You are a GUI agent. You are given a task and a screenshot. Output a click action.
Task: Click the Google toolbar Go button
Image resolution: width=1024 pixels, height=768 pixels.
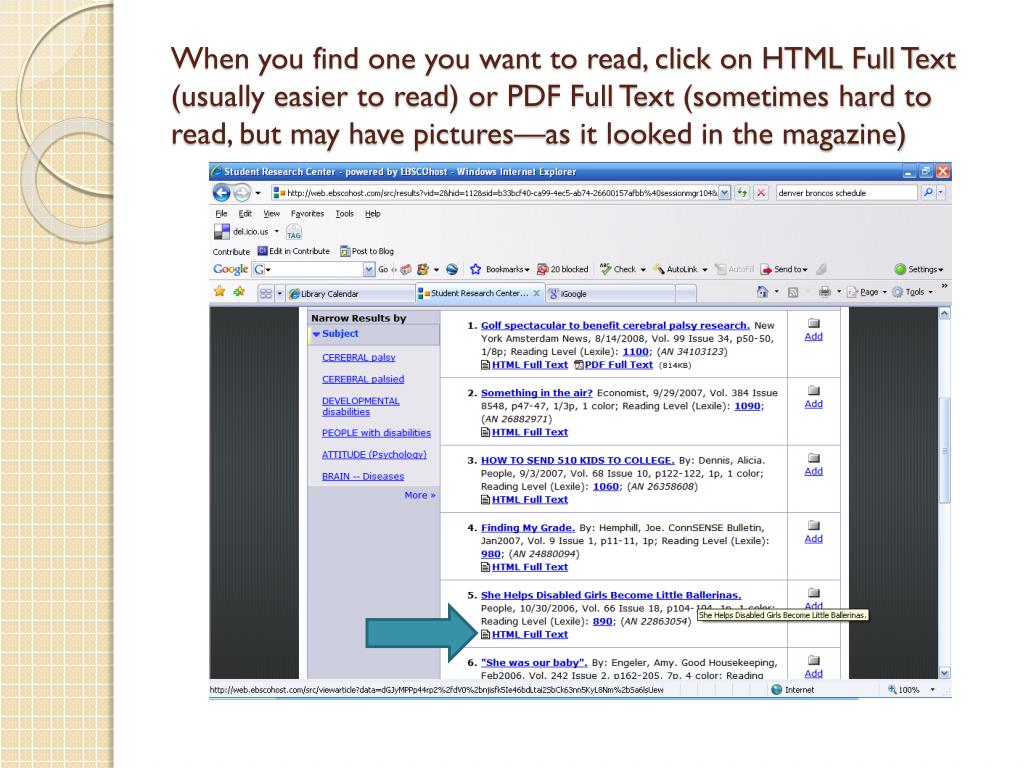[383, 269]
